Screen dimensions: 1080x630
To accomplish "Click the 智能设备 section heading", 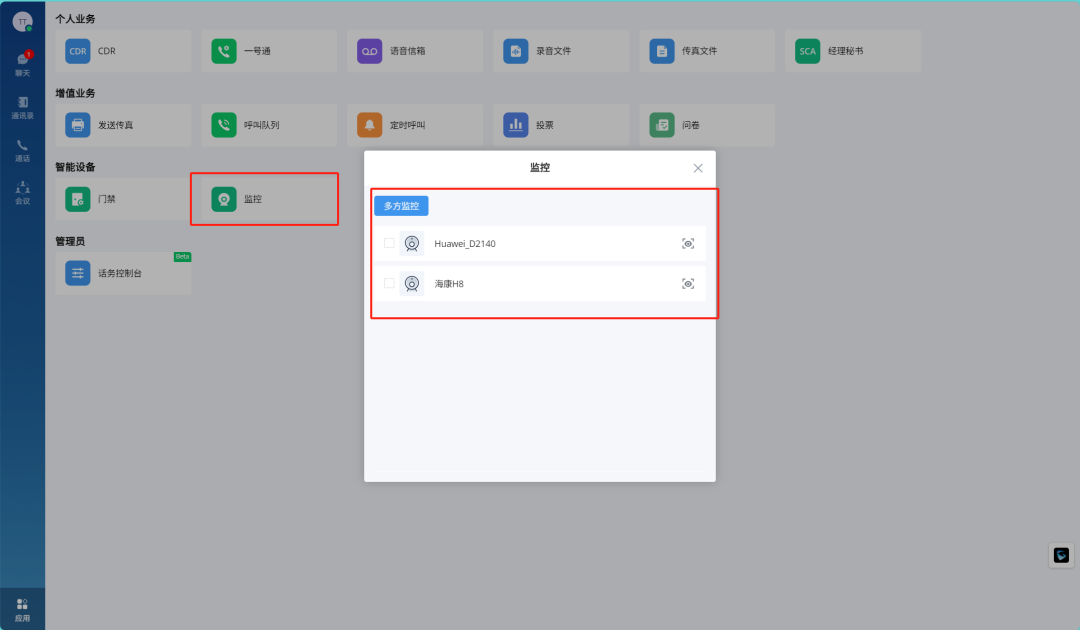I will click(x=75, y=167).
